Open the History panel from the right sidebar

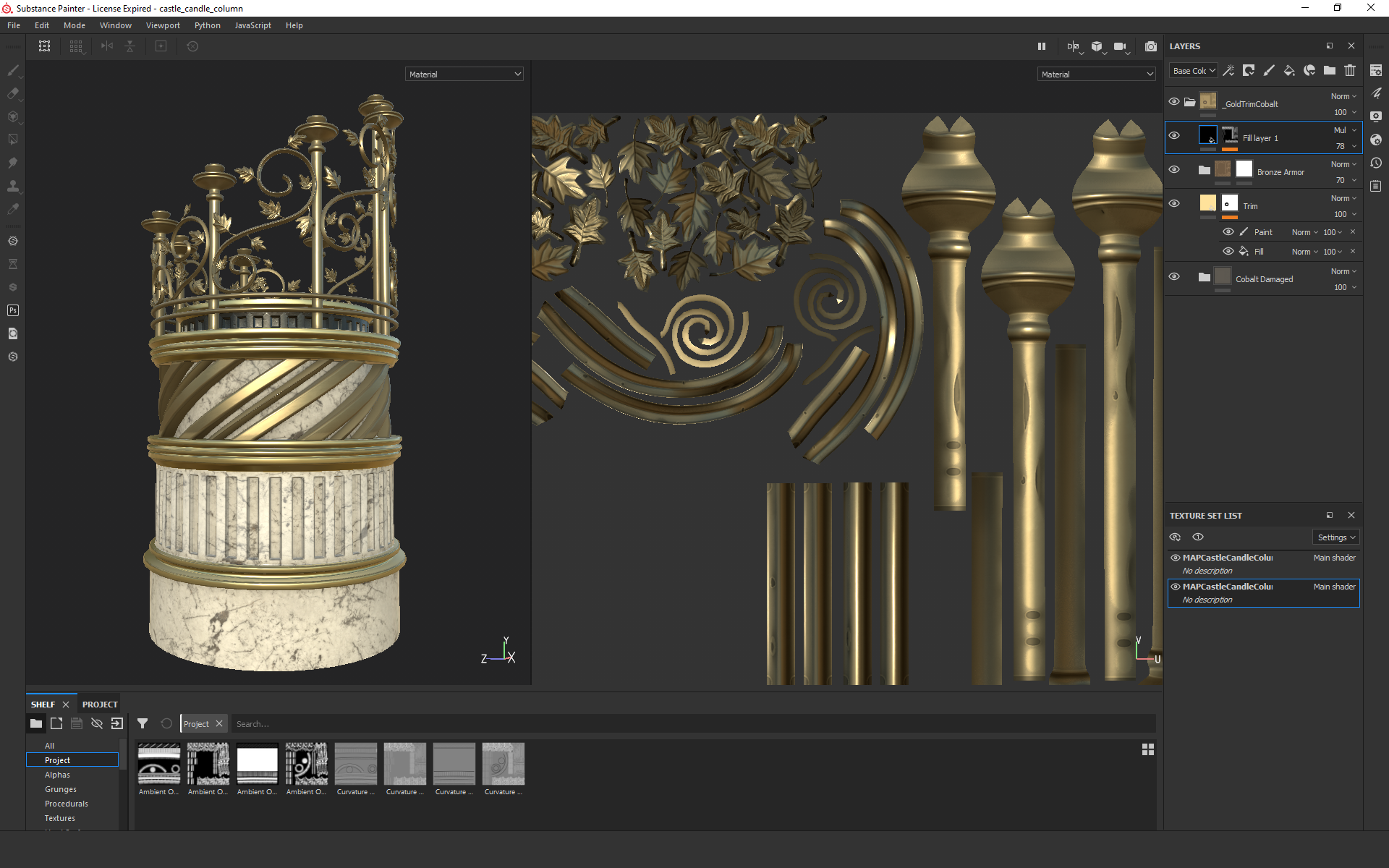click(1376, 163)
